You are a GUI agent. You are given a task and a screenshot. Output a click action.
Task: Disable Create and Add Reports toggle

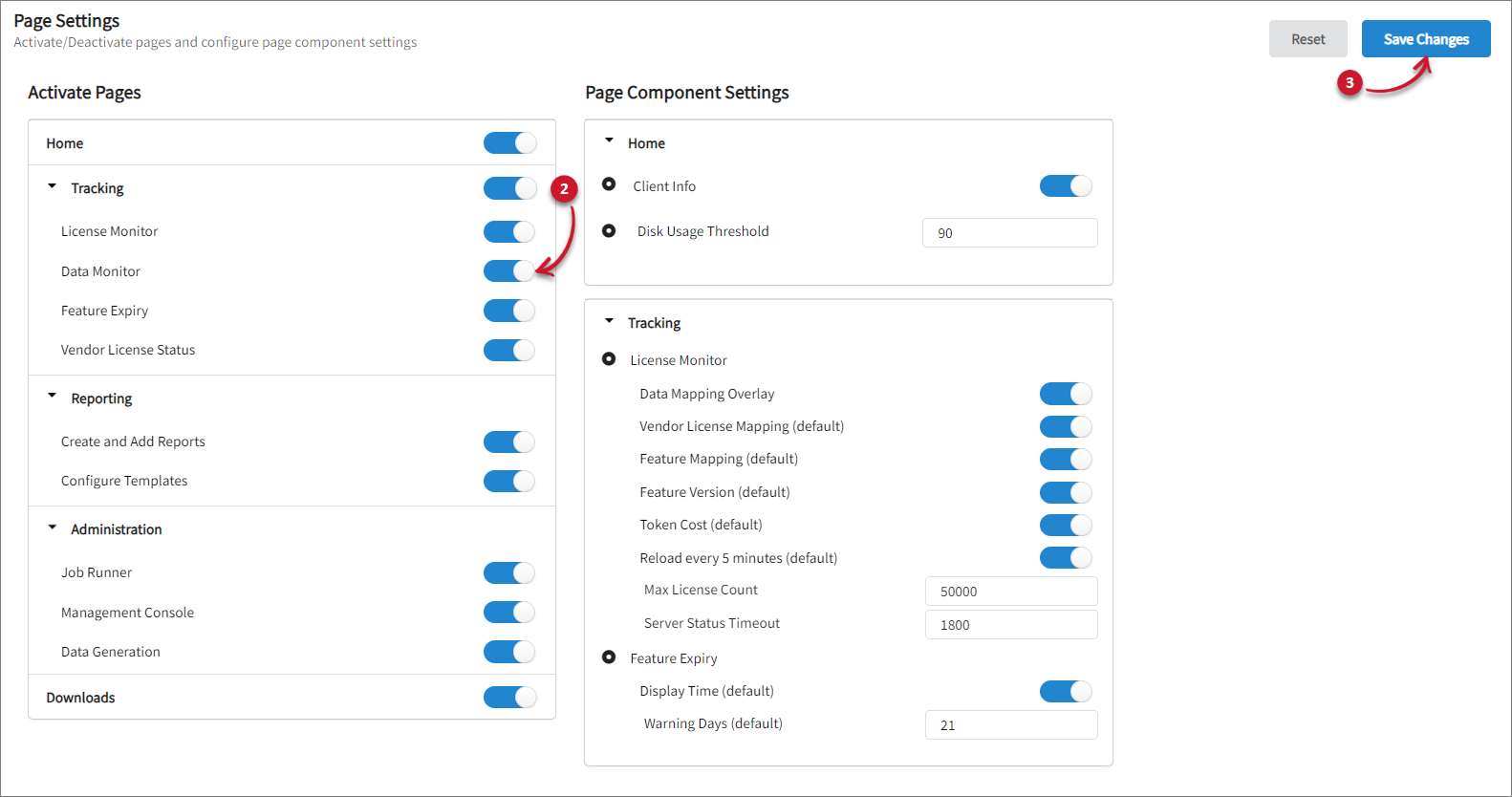(509, 442)
